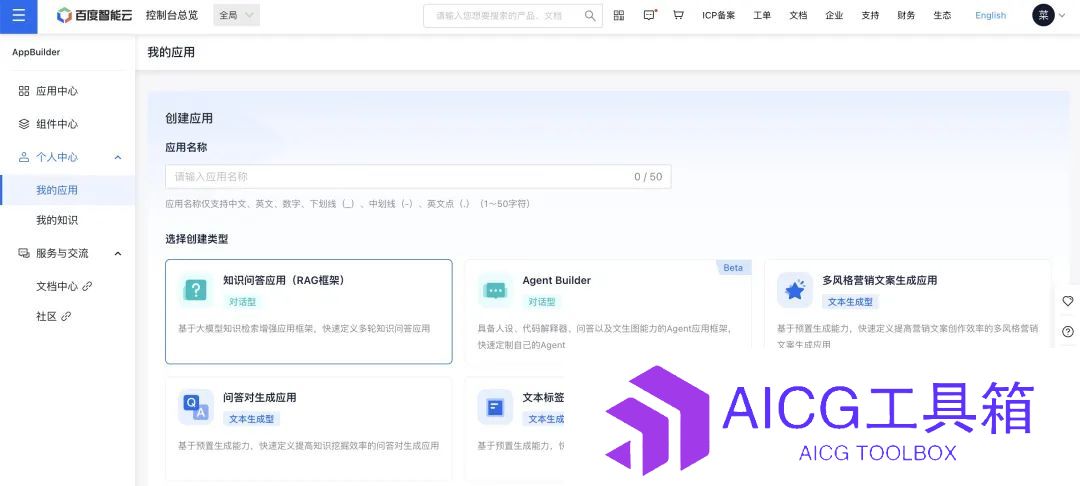
Task: Click the Beta badge
Action: coord(734,267)
